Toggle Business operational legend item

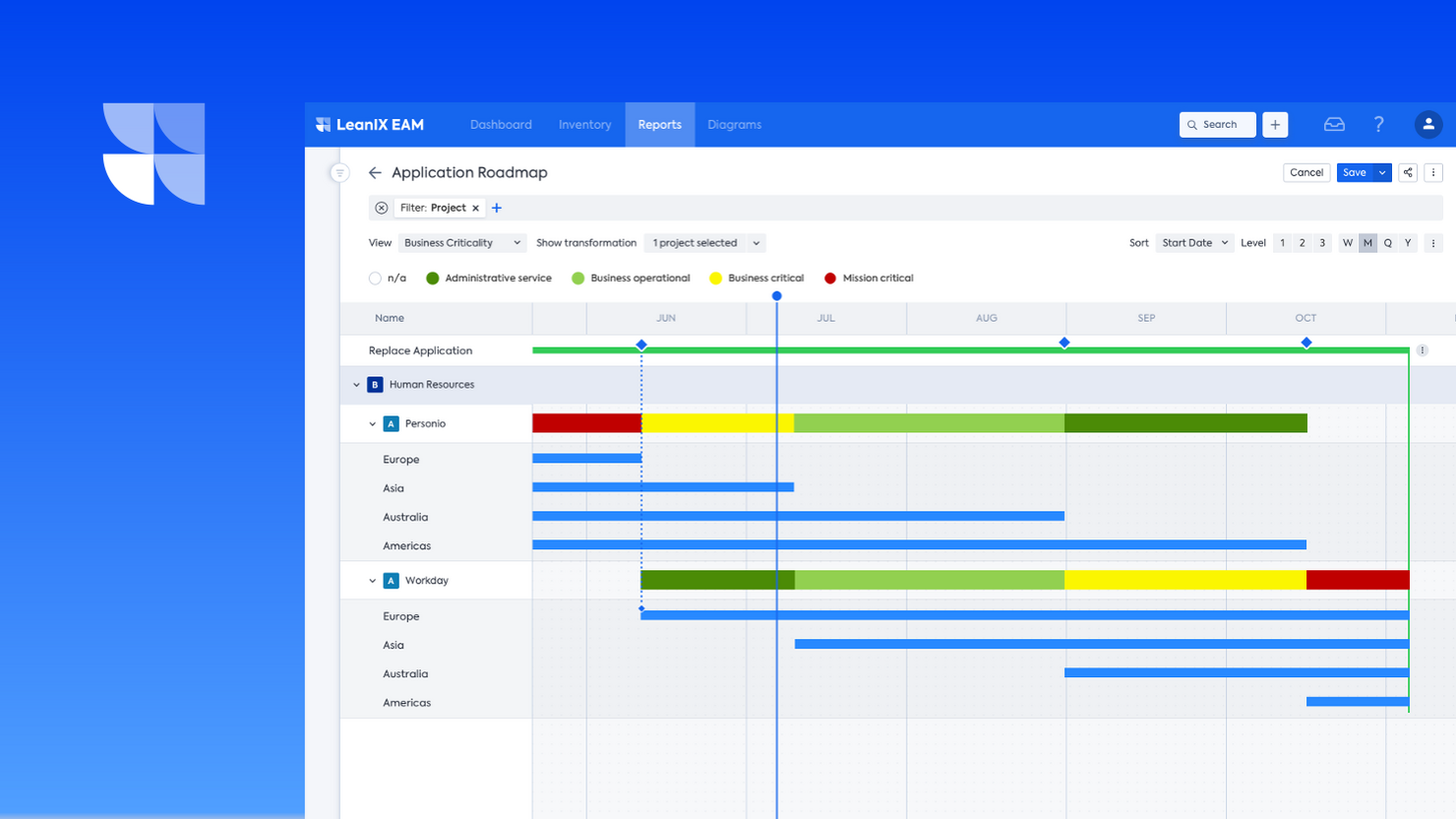point(631,279)
